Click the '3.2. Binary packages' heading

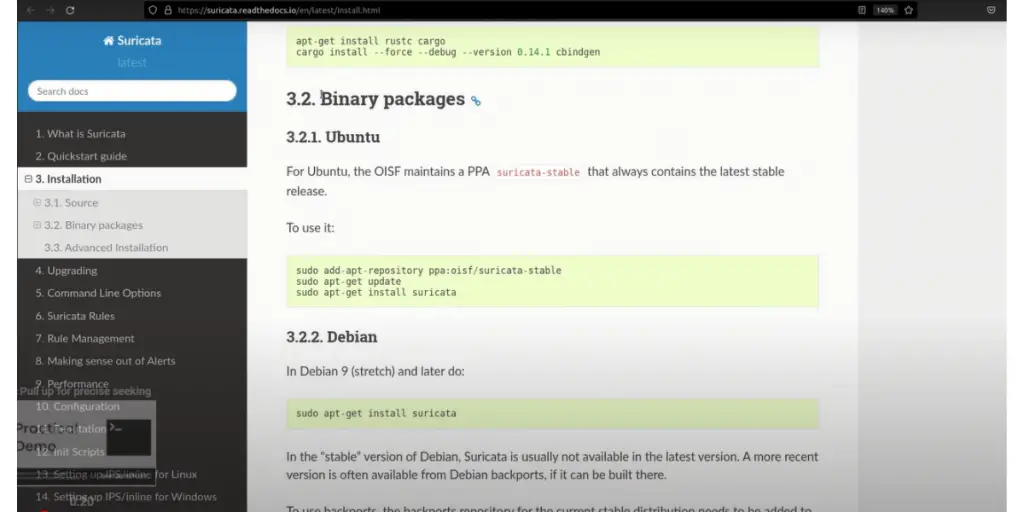[376, 99]
